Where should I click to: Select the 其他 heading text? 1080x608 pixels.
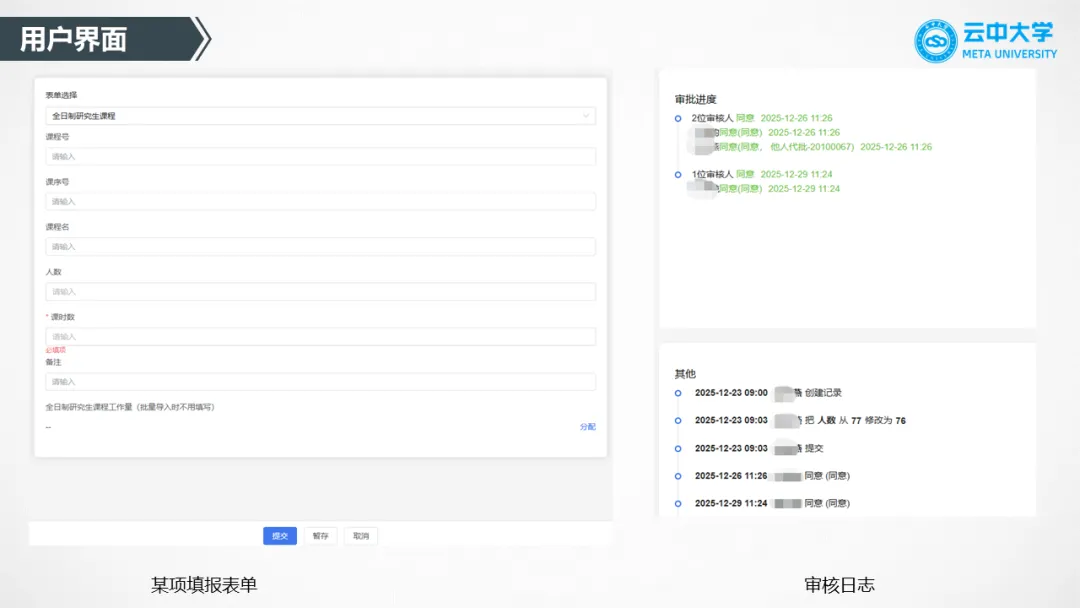[x=685, y=374]
